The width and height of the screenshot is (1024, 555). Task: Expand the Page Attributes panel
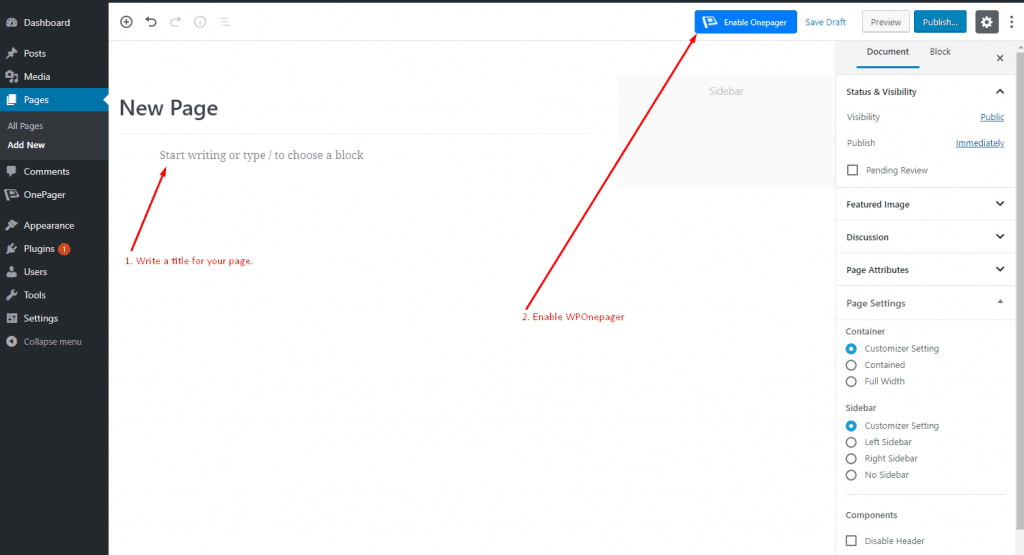click(x=925, y=270)
